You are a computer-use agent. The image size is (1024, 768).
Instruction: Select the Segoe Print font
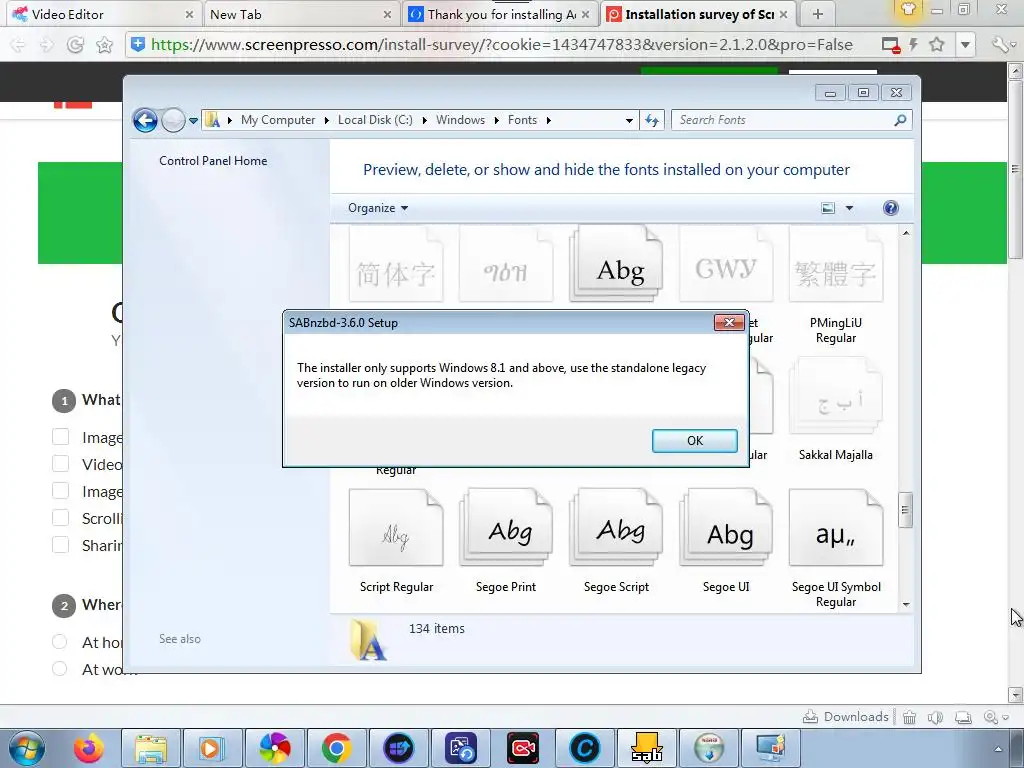point(505,541)
